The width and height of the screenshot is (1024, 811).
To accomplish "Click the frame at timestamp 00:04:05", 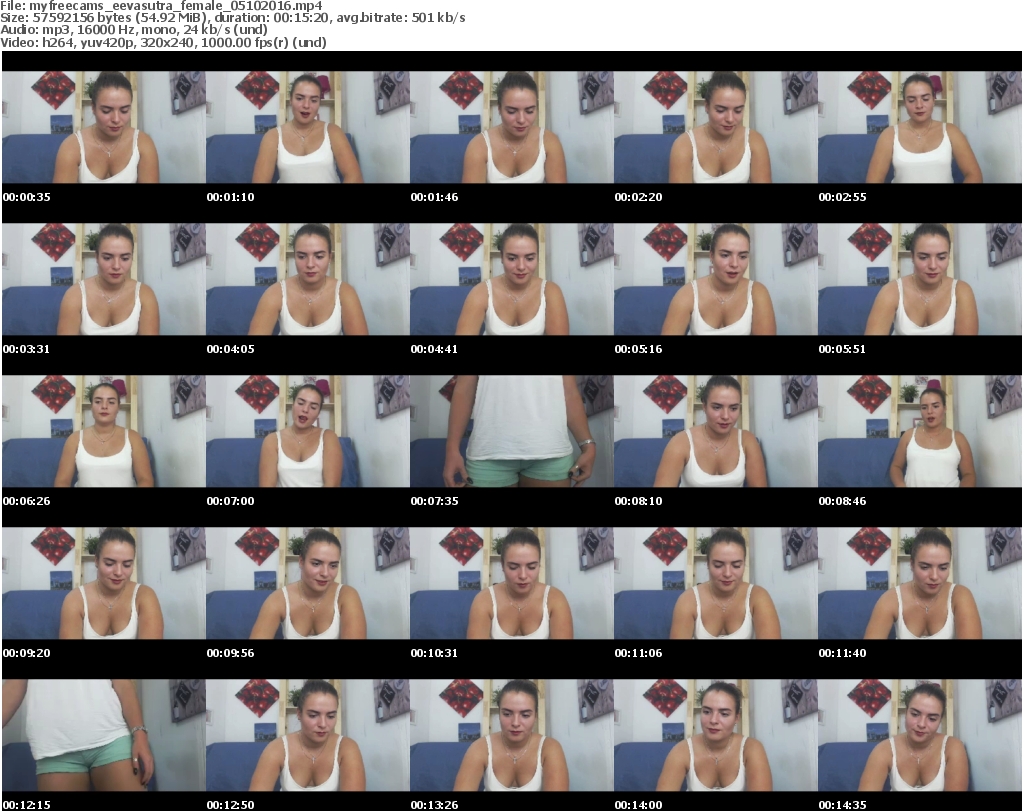I will (307, 279).
